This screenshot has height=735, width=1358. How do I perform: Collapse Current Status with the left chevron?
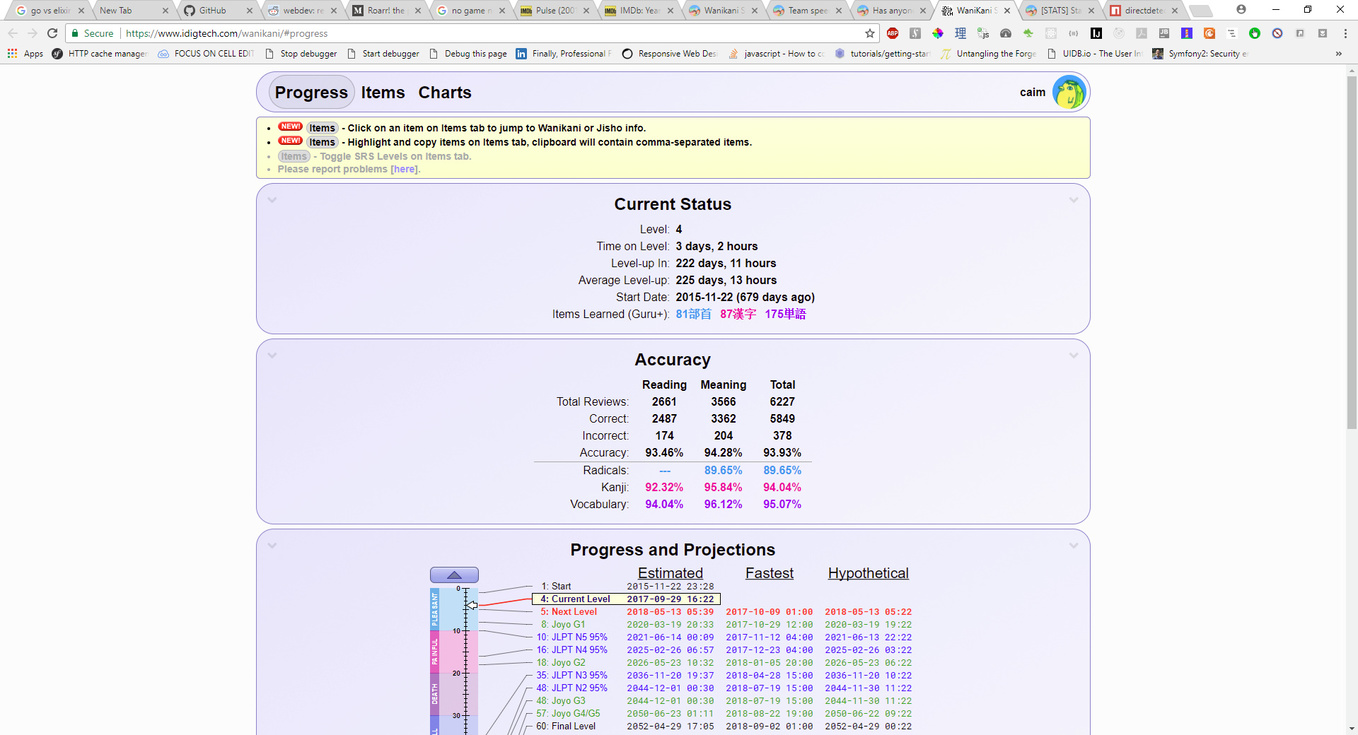(x=272, y=200)
